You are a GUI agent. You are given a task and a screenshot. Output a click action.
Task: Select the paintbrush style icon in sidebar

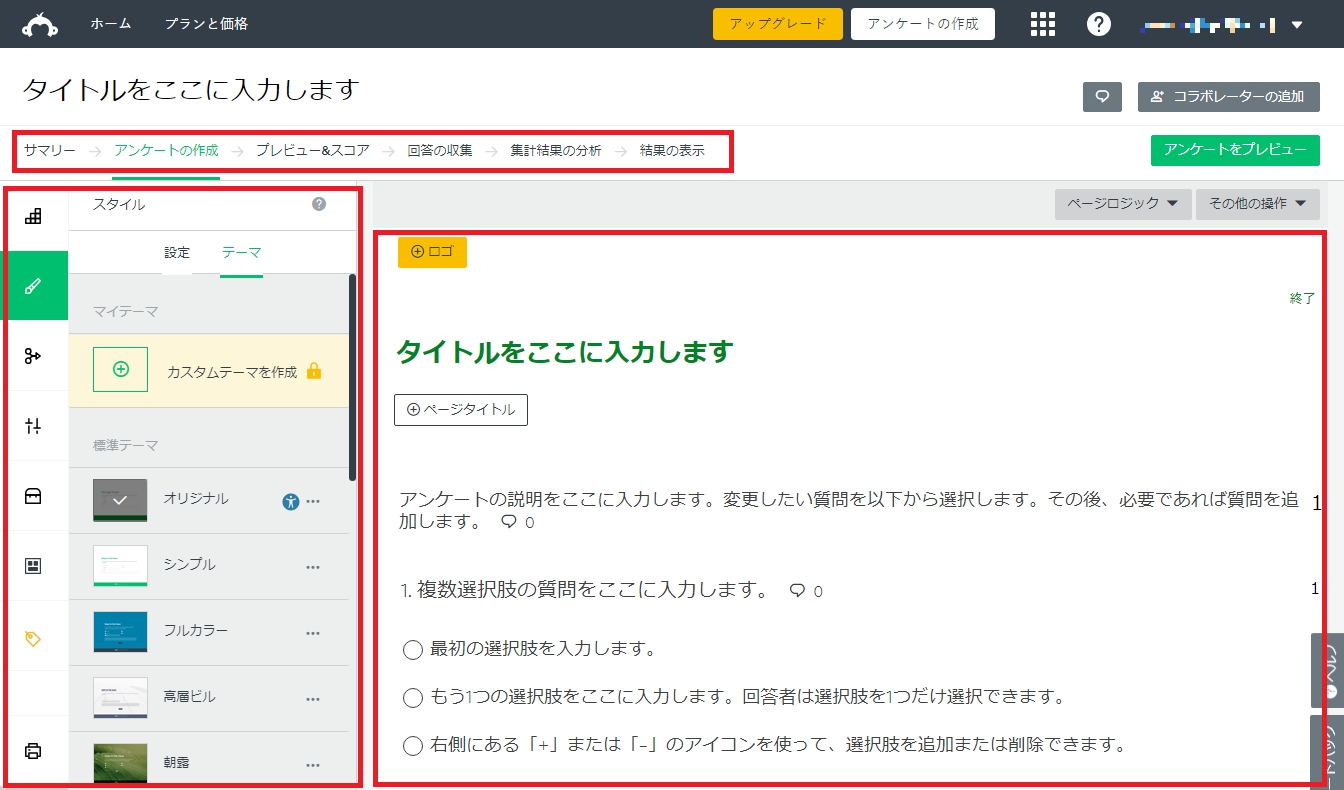(33, 286)
